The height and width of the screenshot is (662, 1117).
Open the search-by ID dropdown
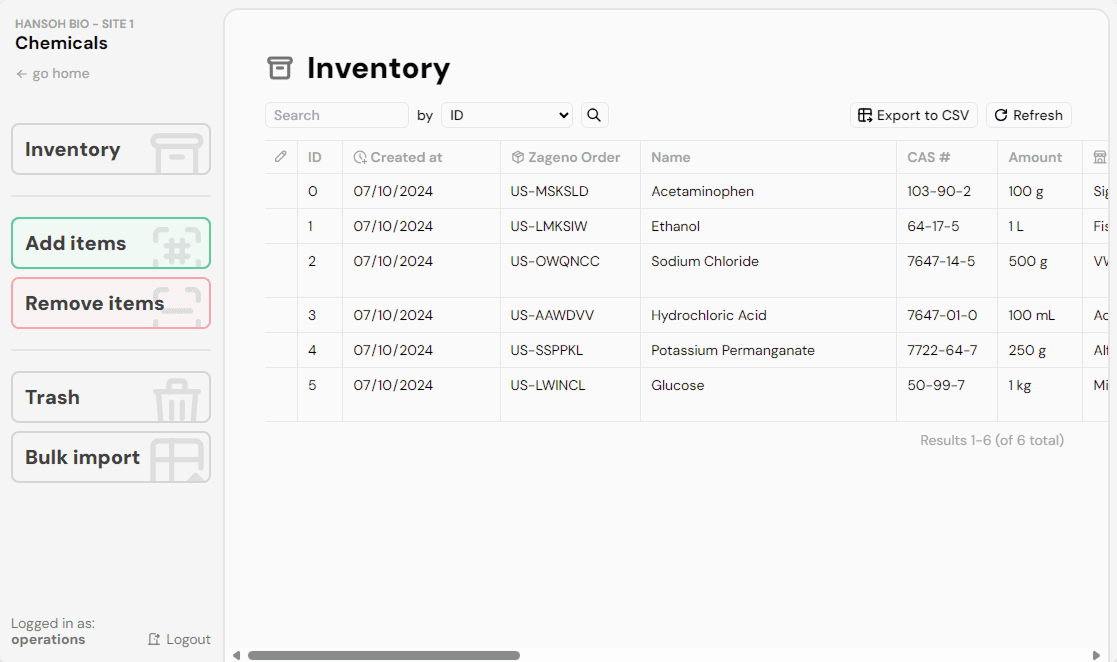point(507,115)
